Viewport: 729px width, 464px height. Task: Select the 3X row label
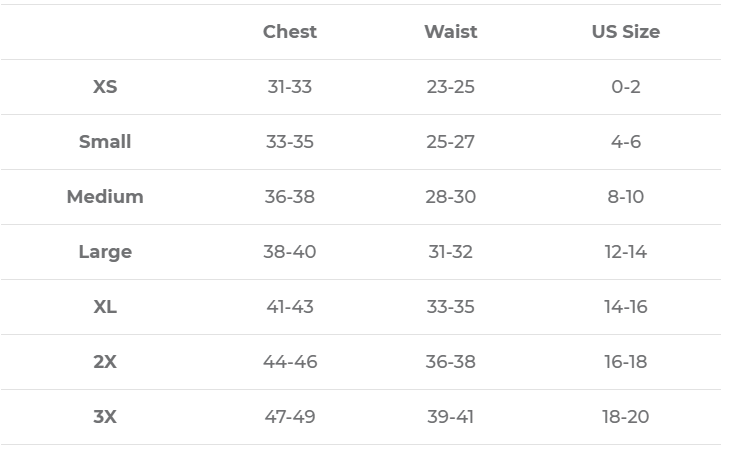click(x=105, y=417)
